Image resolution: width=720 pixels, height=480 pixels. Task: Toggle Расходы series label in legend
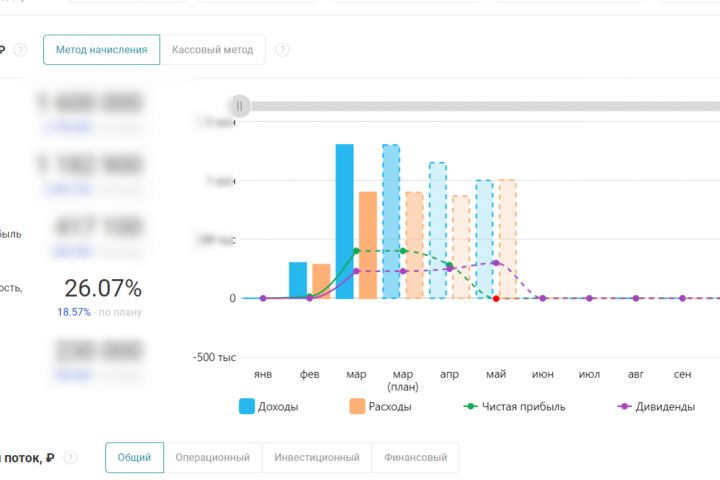390,407
